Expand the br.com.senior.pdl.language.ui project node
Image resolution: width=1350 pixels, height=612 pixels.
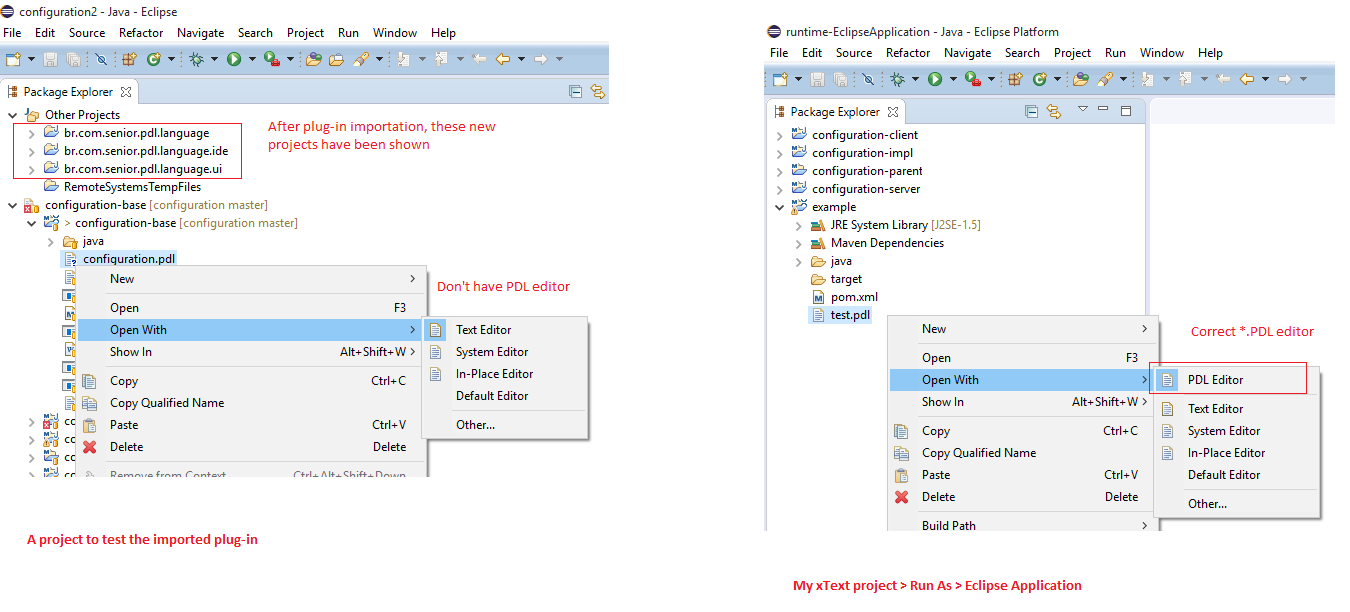pos(32,169)
